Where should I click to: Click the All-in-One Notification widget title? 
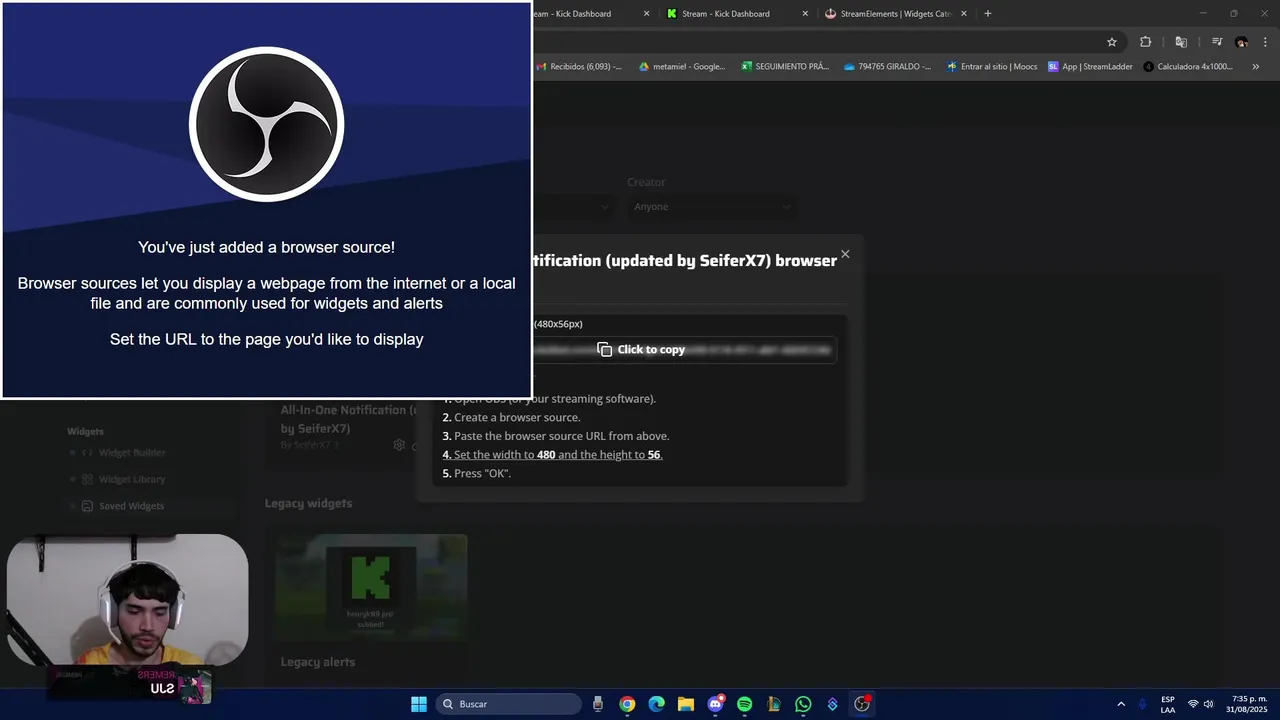coord(350,419)
